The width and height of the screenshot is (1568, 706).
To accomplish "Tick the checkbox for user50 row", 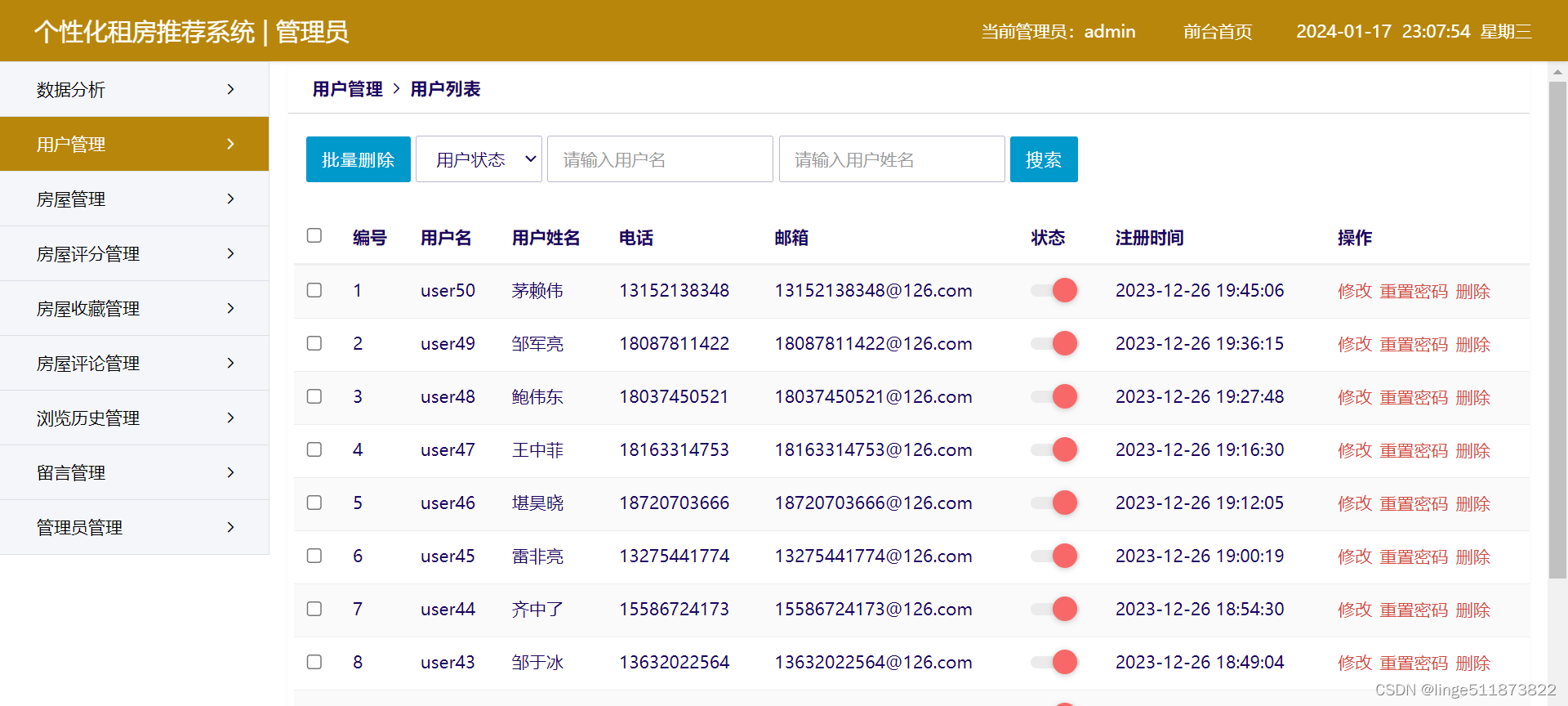I will pyautogui.click(x=314, y=290).
